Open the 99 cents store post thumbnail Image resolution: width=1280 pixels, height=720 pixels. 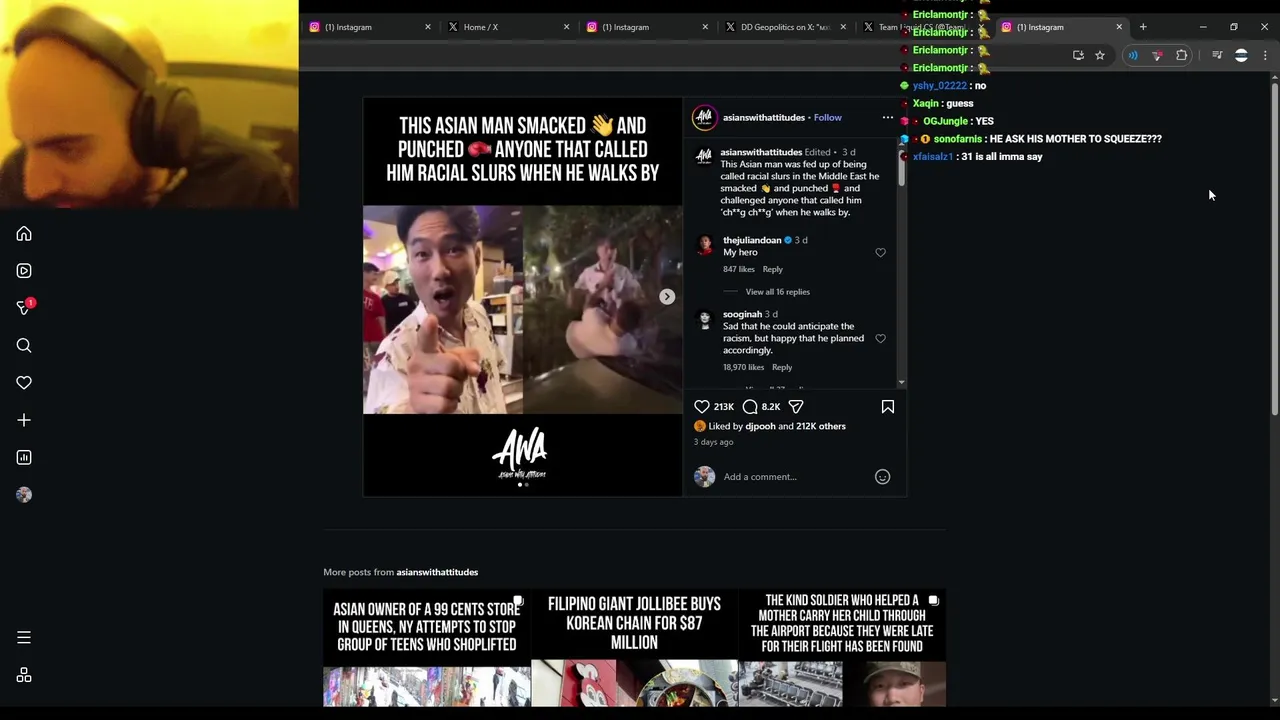[x=427, y=649]
